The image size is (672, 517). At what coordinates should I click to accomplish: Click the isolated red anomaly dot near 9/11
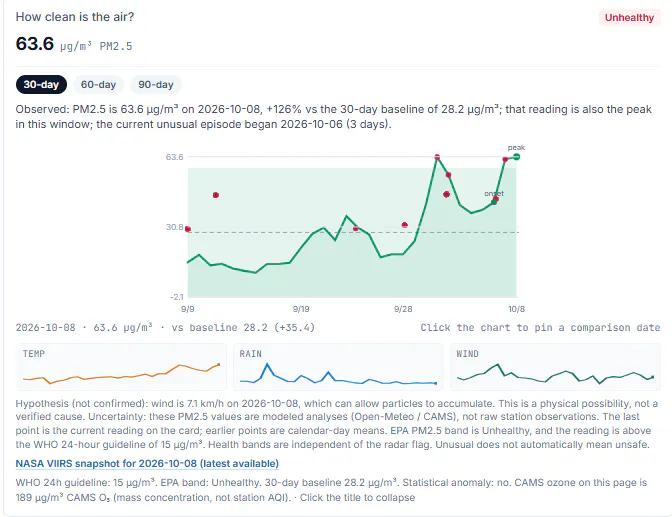pyautogui.click(x=216, y=195)
